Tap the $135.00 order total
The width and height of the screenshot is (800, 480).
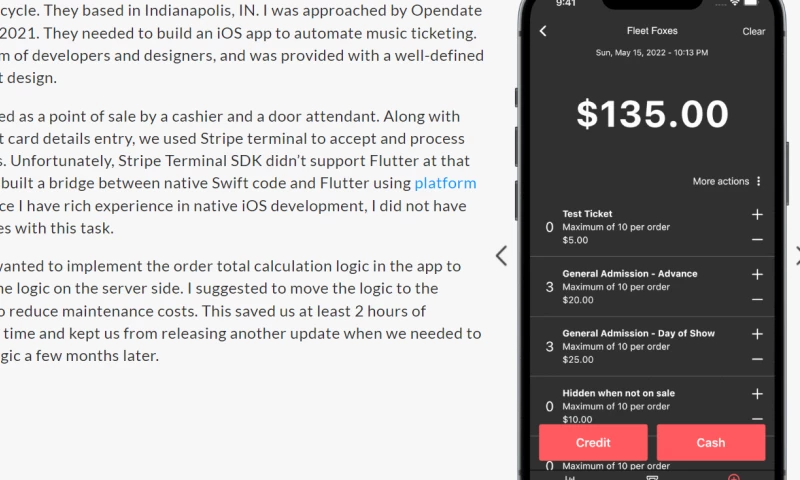(x=652, y=114)
